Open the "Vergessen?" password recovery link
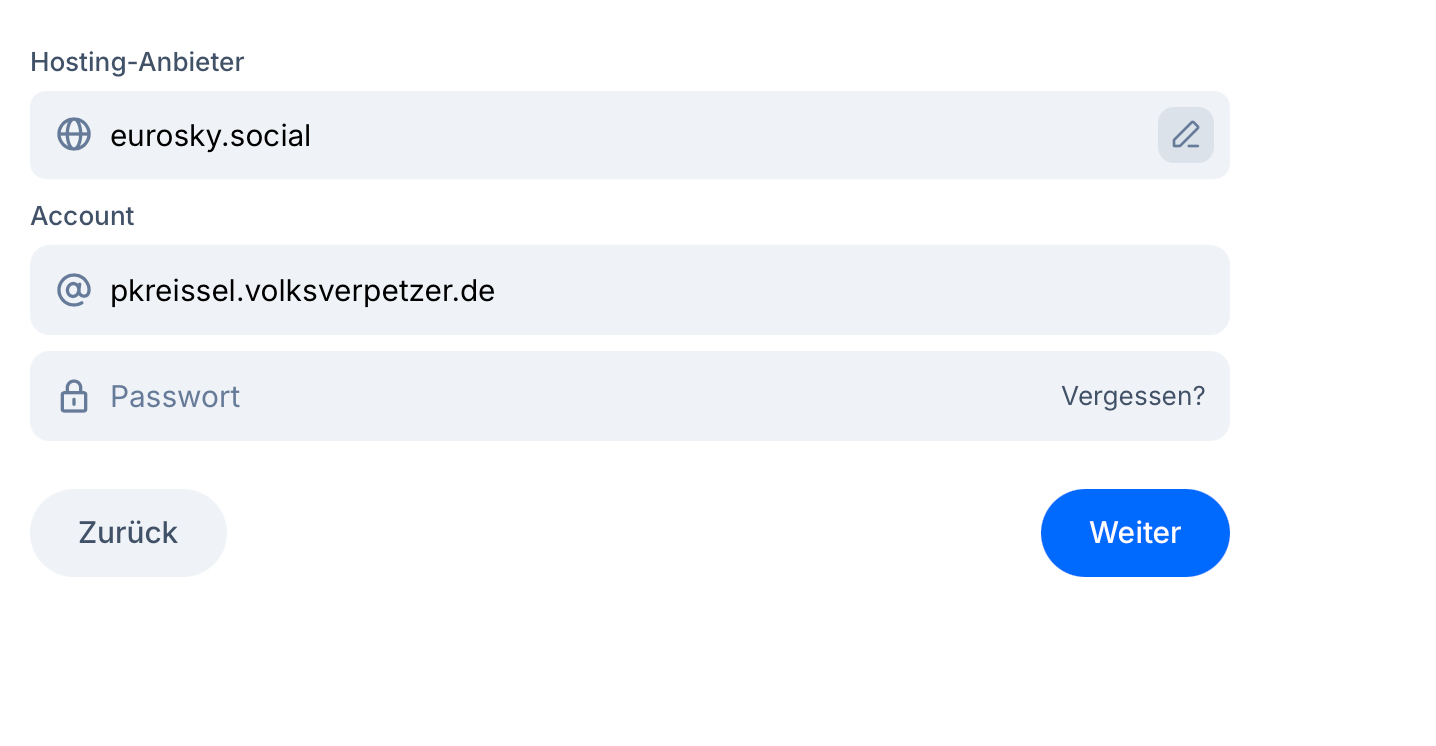The image size is (1436, 746). [1133, 397]
